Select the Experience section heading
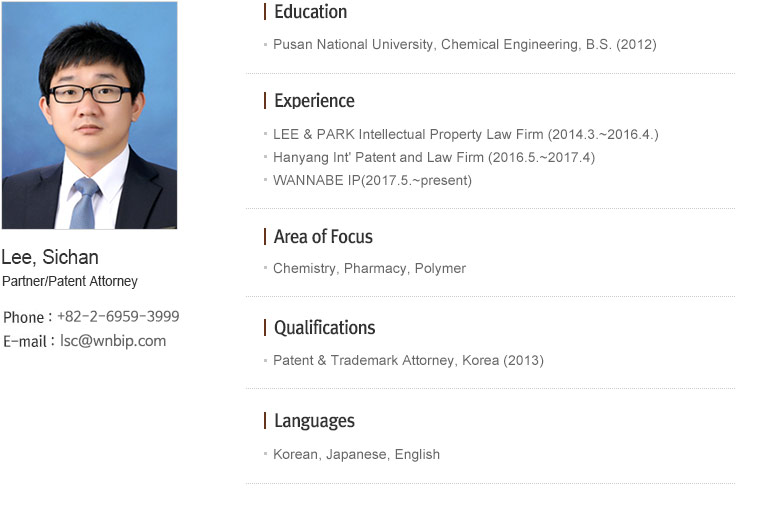This screenshot has height=519, width=760. [x=315, y=101]
